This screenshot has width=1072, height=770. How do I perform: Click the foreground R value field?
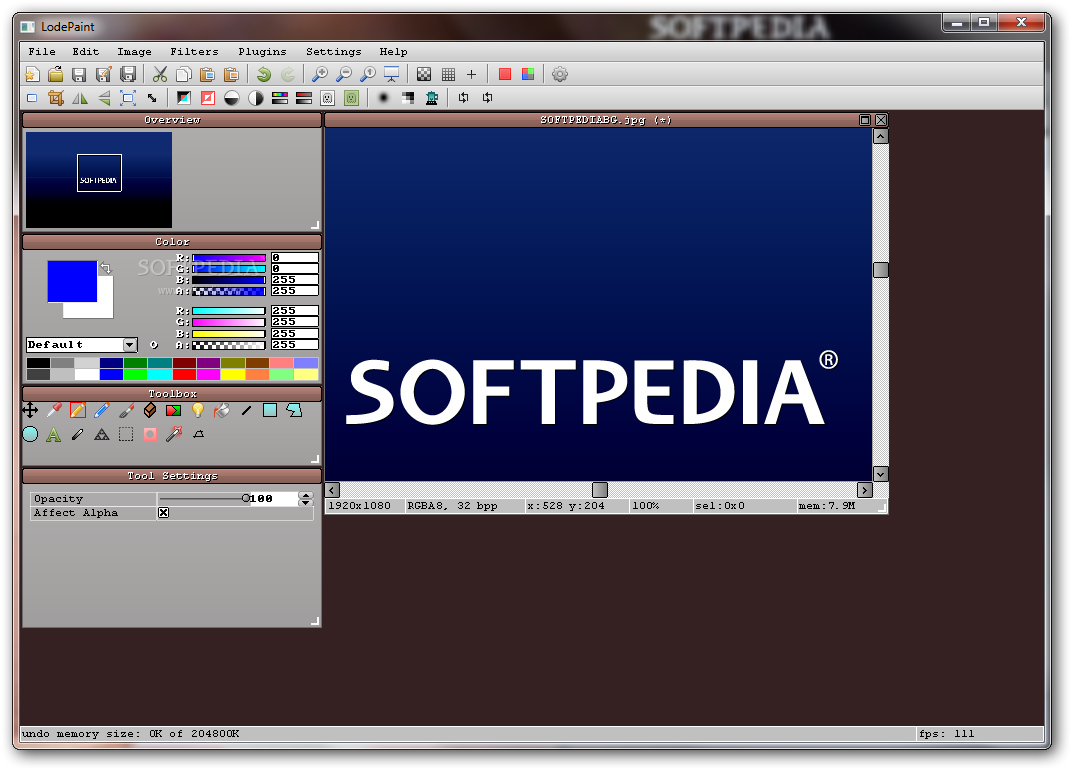pos(295,258)
